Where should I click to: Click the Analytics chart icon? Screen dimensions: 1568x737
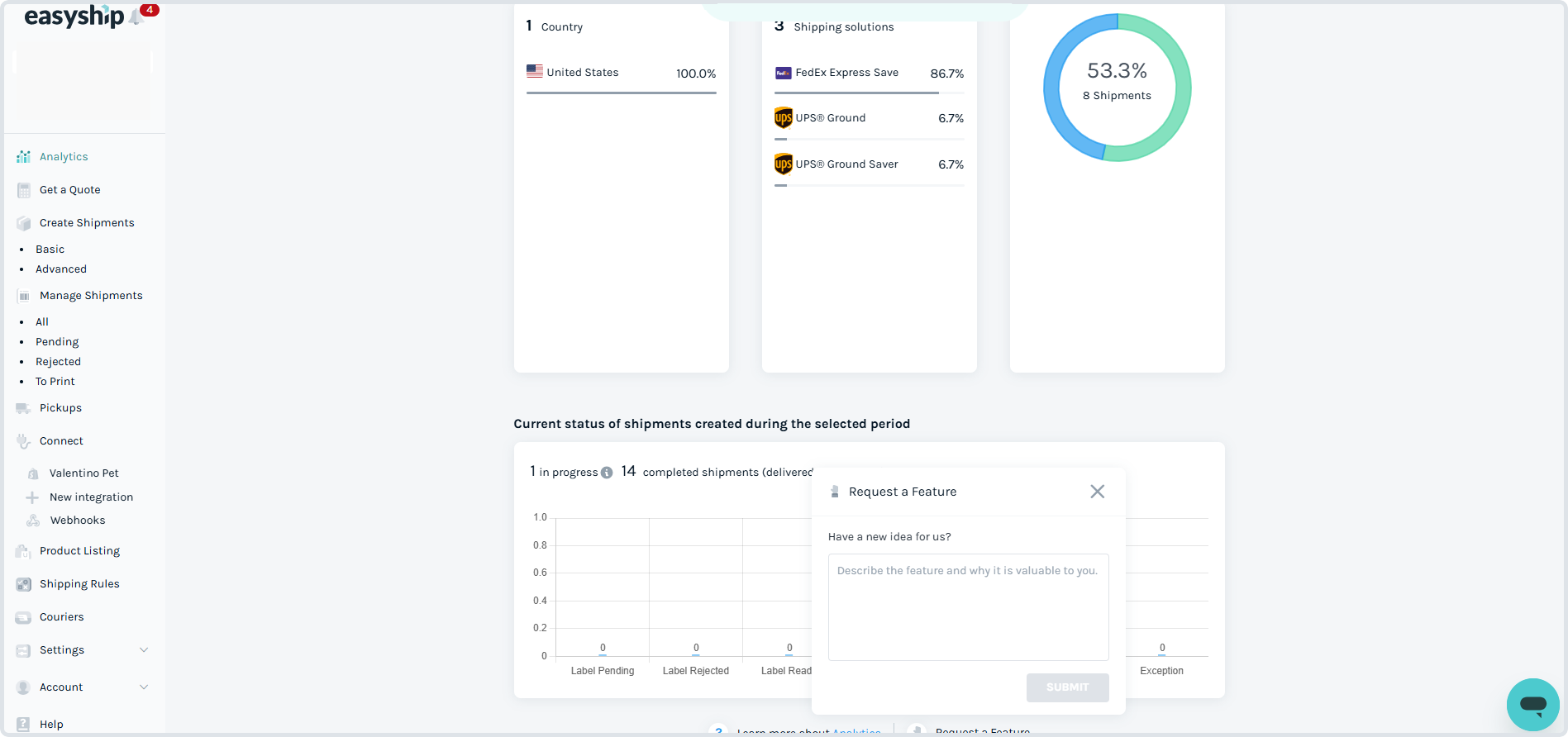[x=24, y=157]
